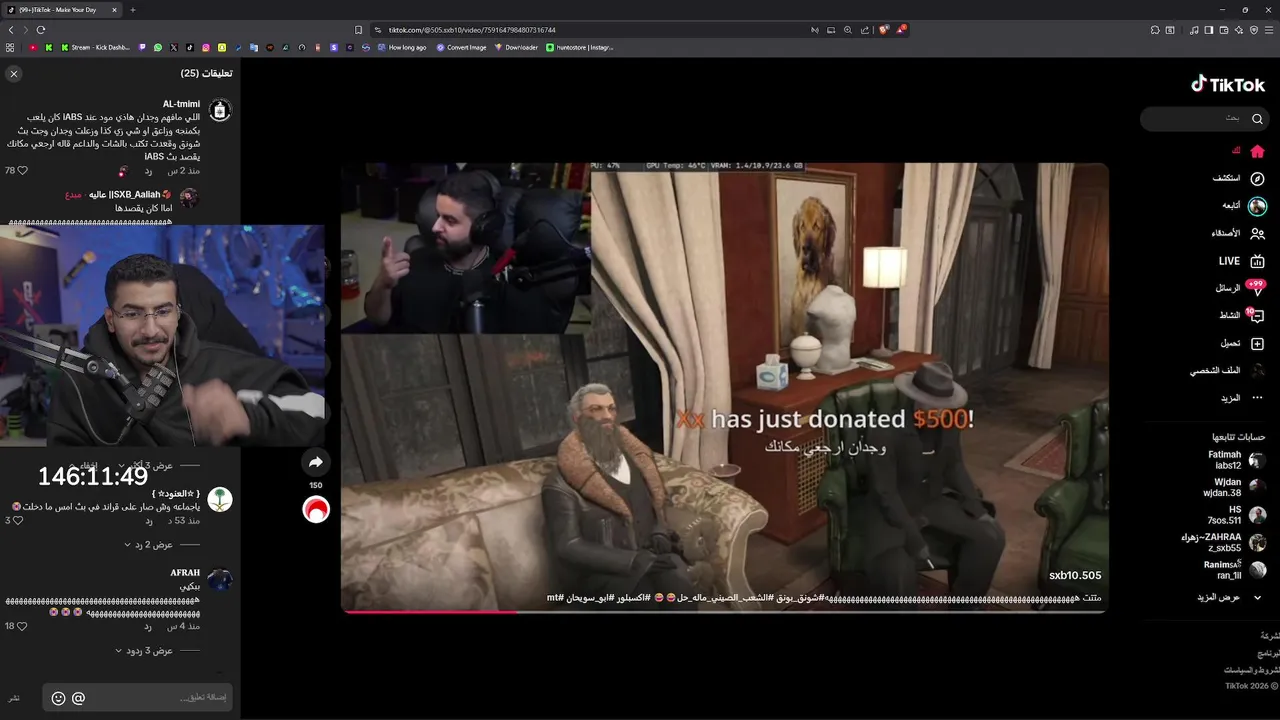Open the How long ago bookmark
1280x720 pixels.
point(402,47)
